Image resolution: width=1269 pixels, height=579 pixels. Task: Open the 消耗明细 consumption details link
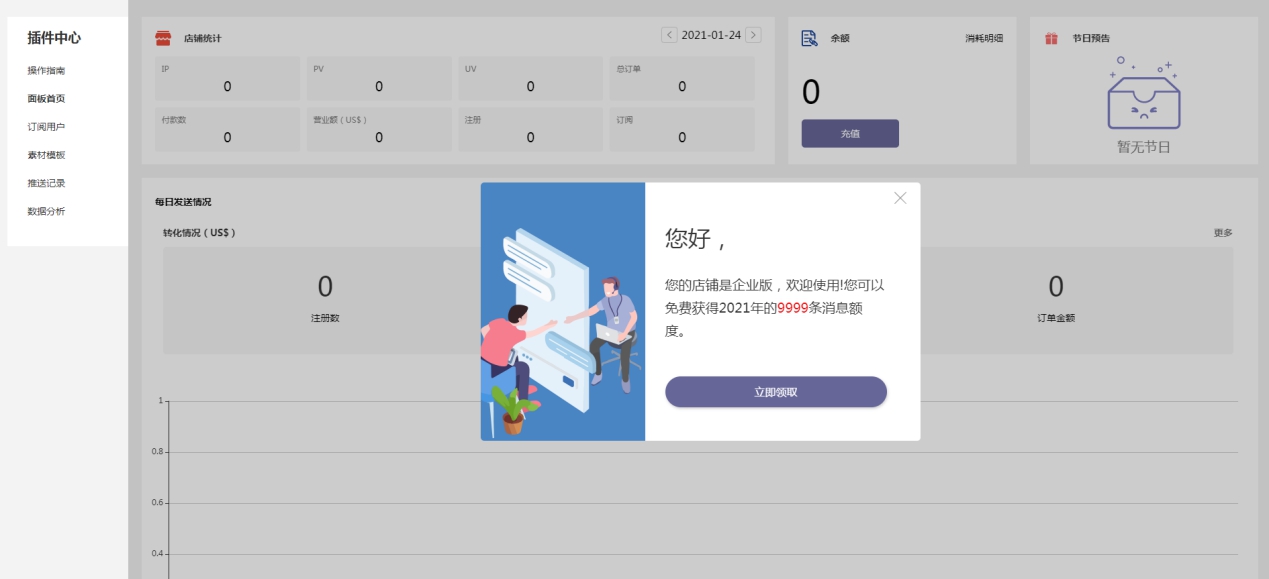983,38
